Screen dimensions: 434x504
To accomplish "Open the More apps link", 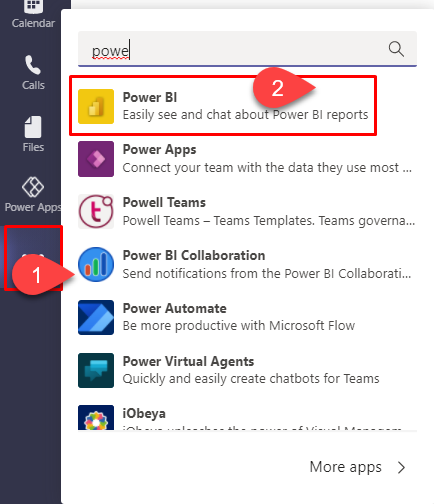I will 346,467.
